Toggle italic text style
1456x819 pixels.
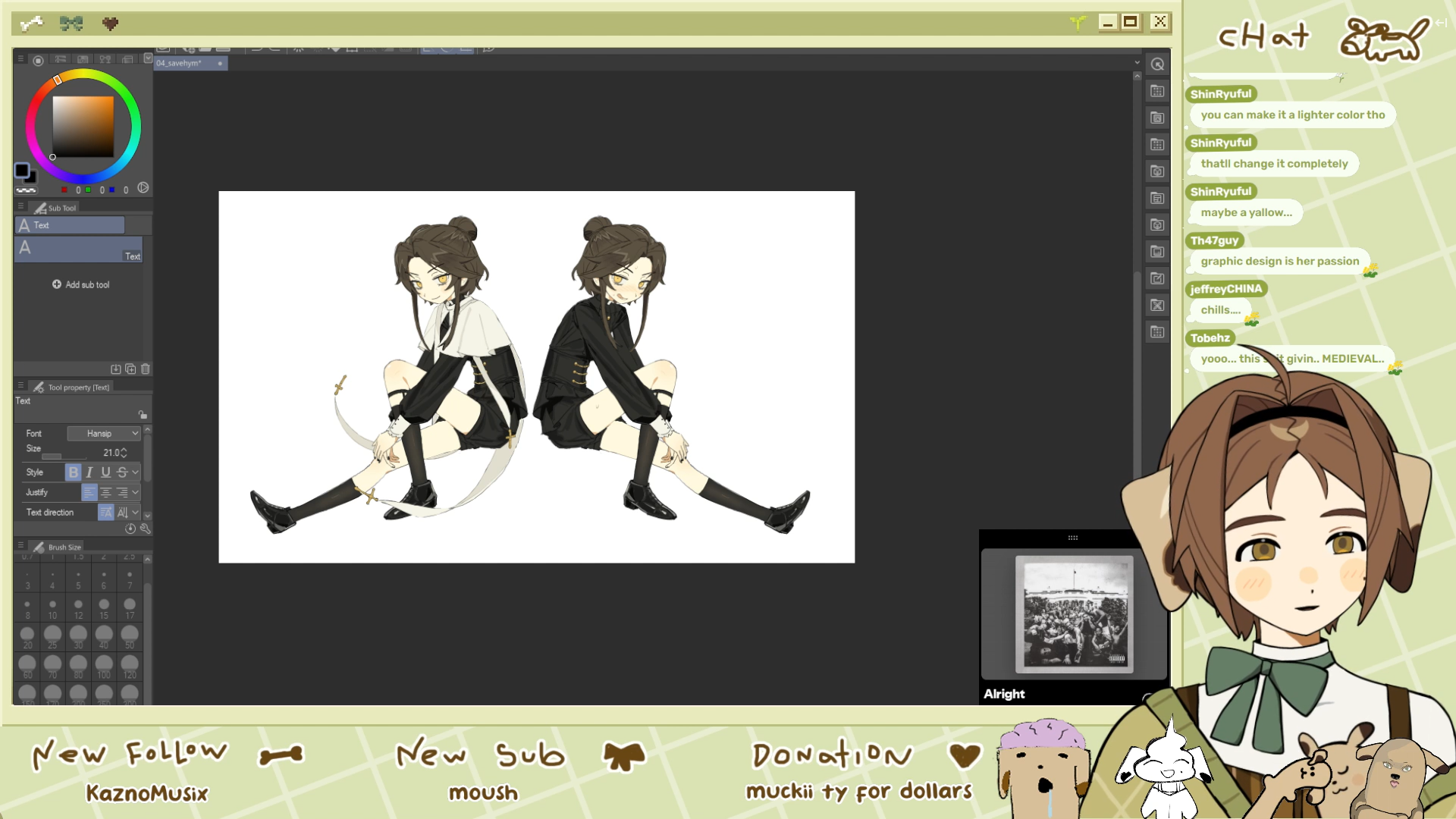pos(89,472)
